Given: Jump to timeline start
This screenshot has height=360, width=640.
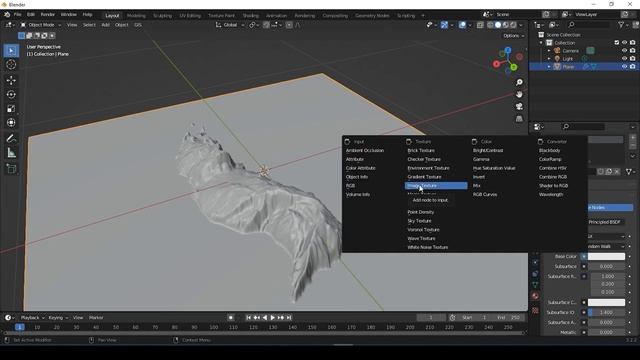Looking at the screenshot, I should pyautogui.click(x=248, y=318).
